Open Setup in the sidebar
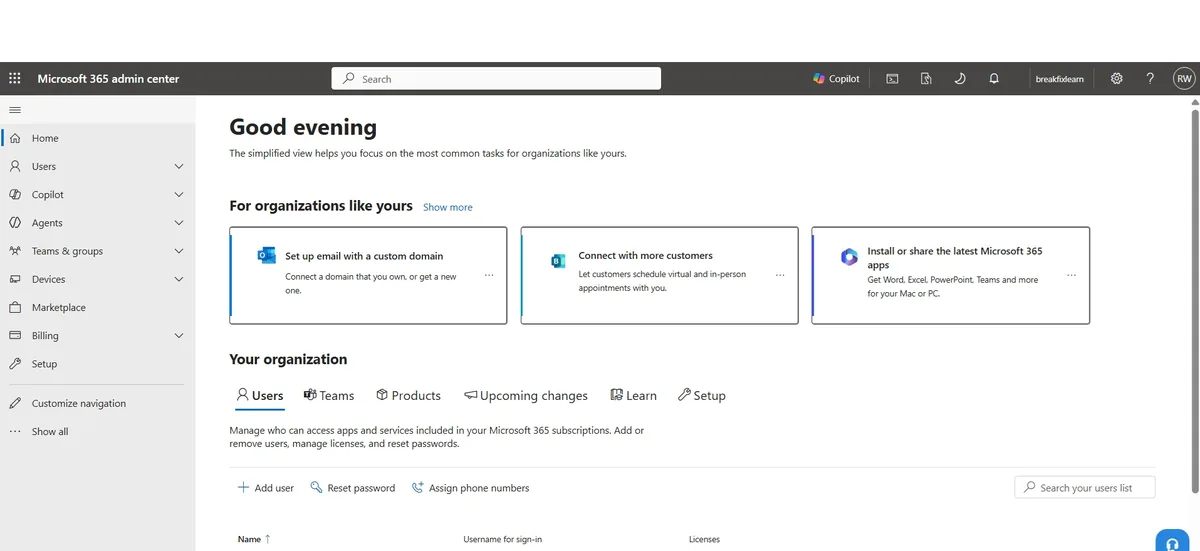 point(98,364)
